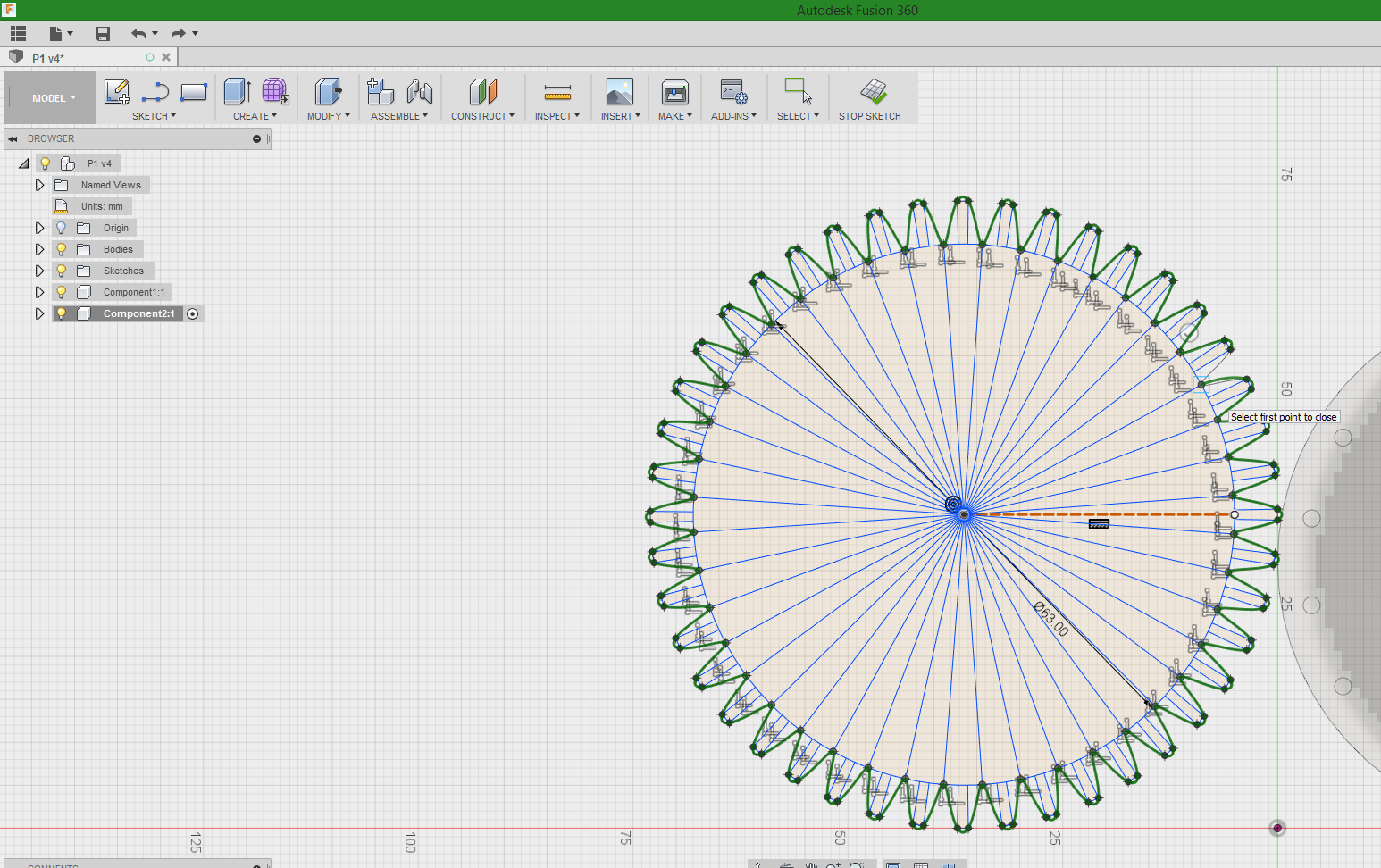
Task: Click the Stop Sketch checkmark icon
Action: 873,91
